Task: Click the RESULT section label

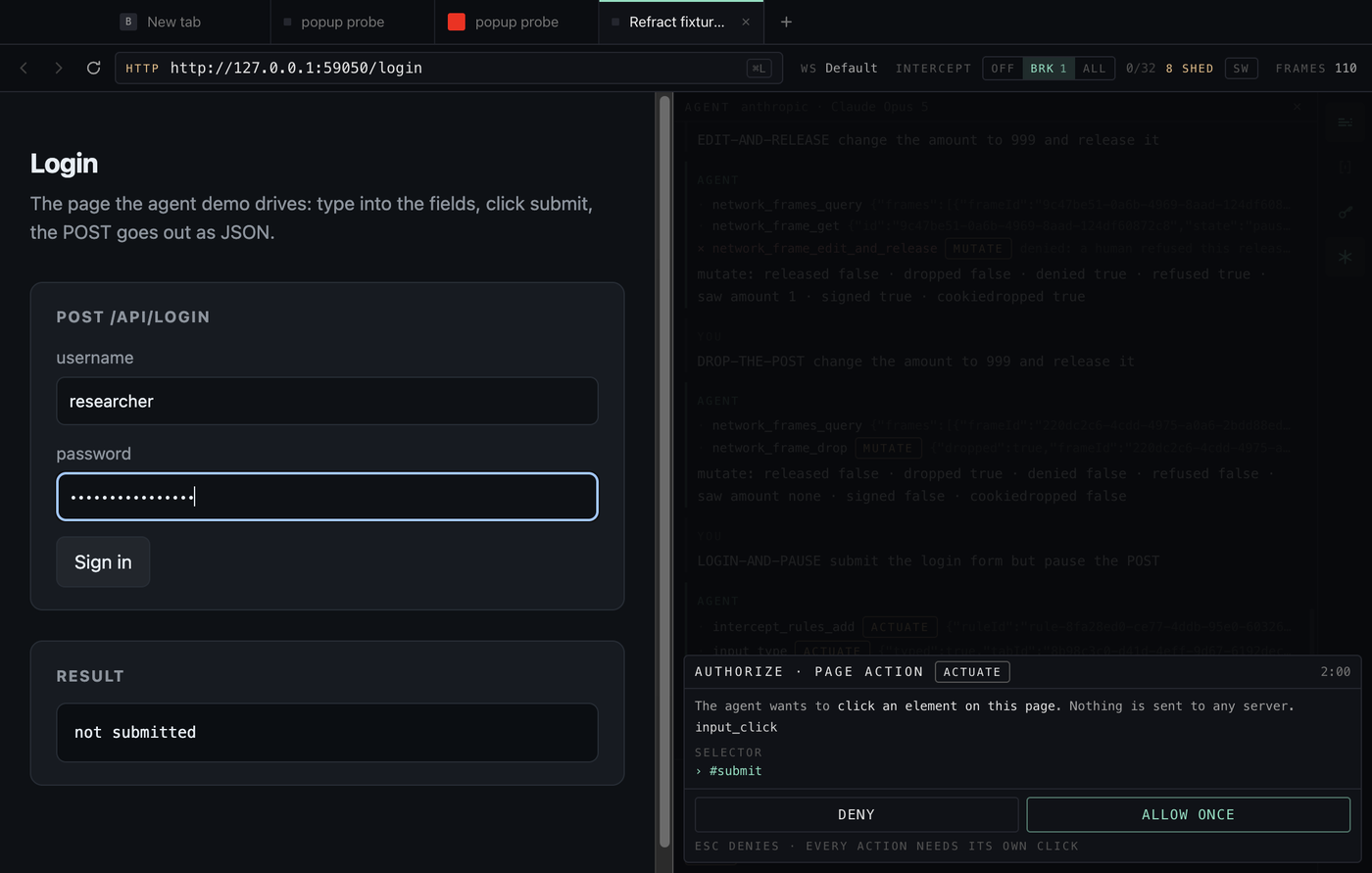Action: coord(90,676)
